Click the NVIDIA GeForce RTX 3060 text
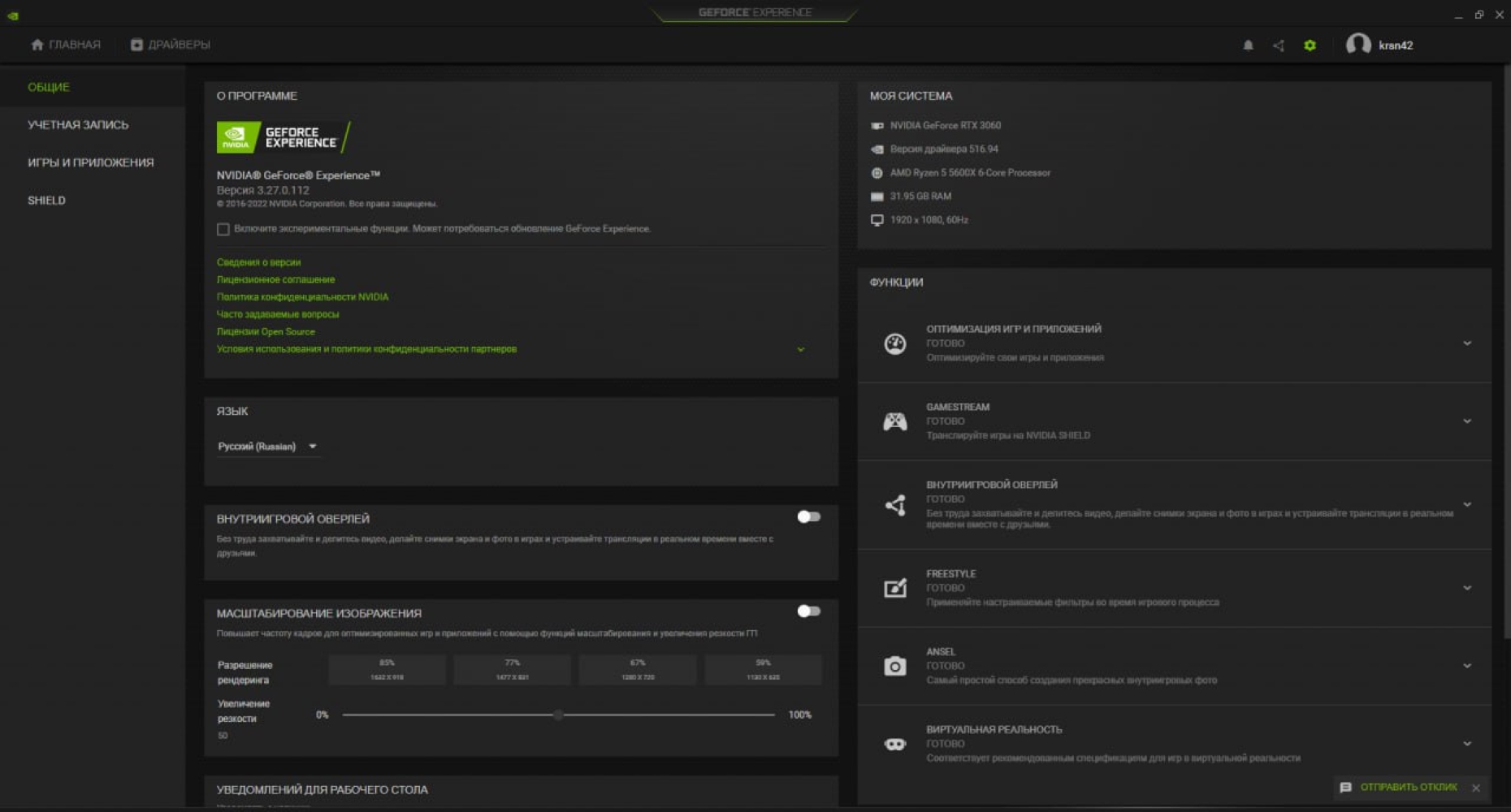 945,126
